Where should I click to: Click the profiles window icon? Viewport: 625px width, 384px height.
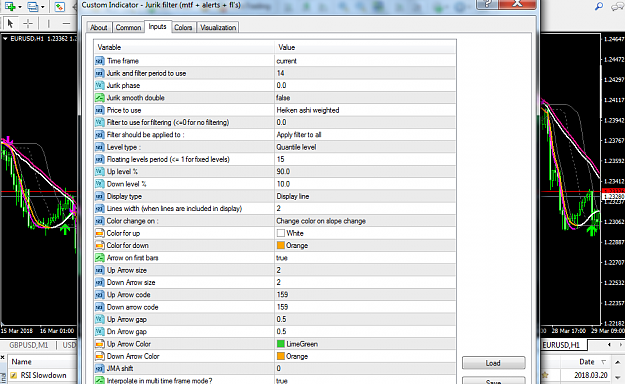(33, 6)
